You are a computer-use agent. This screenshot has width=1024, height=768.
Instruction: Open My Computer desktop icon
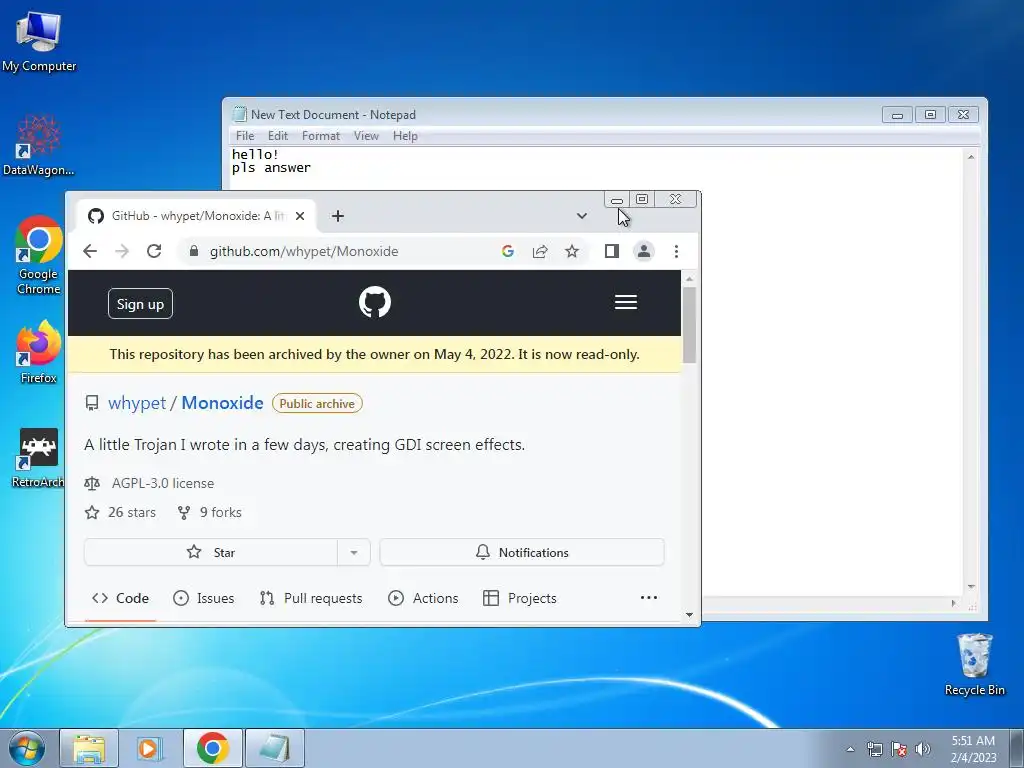[39, 42]
